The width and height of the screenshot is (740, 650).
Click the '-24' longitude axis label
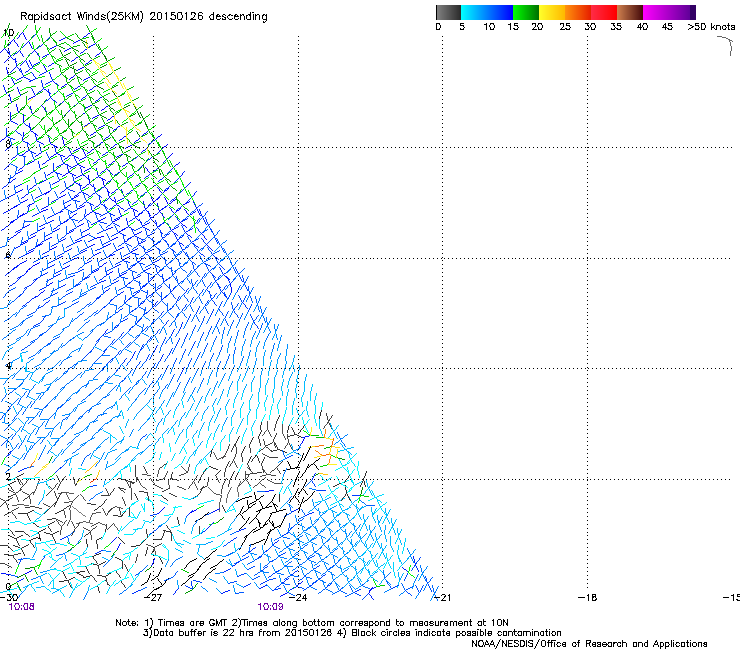pos(298,598)
